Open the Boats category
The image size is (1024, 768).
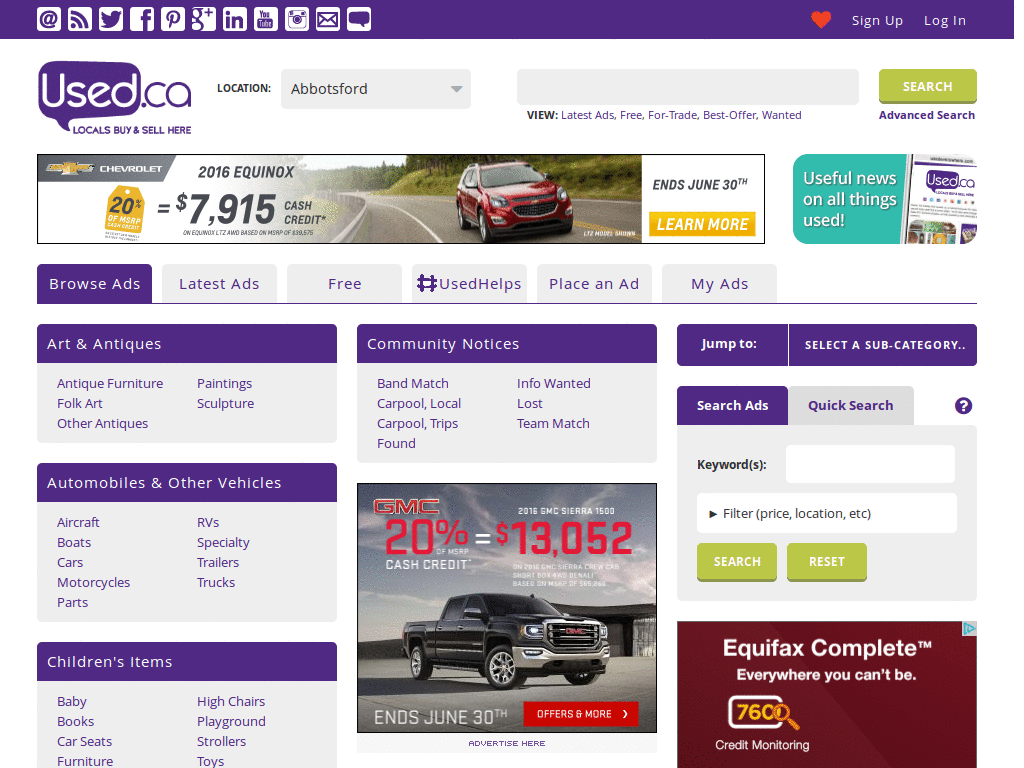pyautogui.click(x=74, y=543)
